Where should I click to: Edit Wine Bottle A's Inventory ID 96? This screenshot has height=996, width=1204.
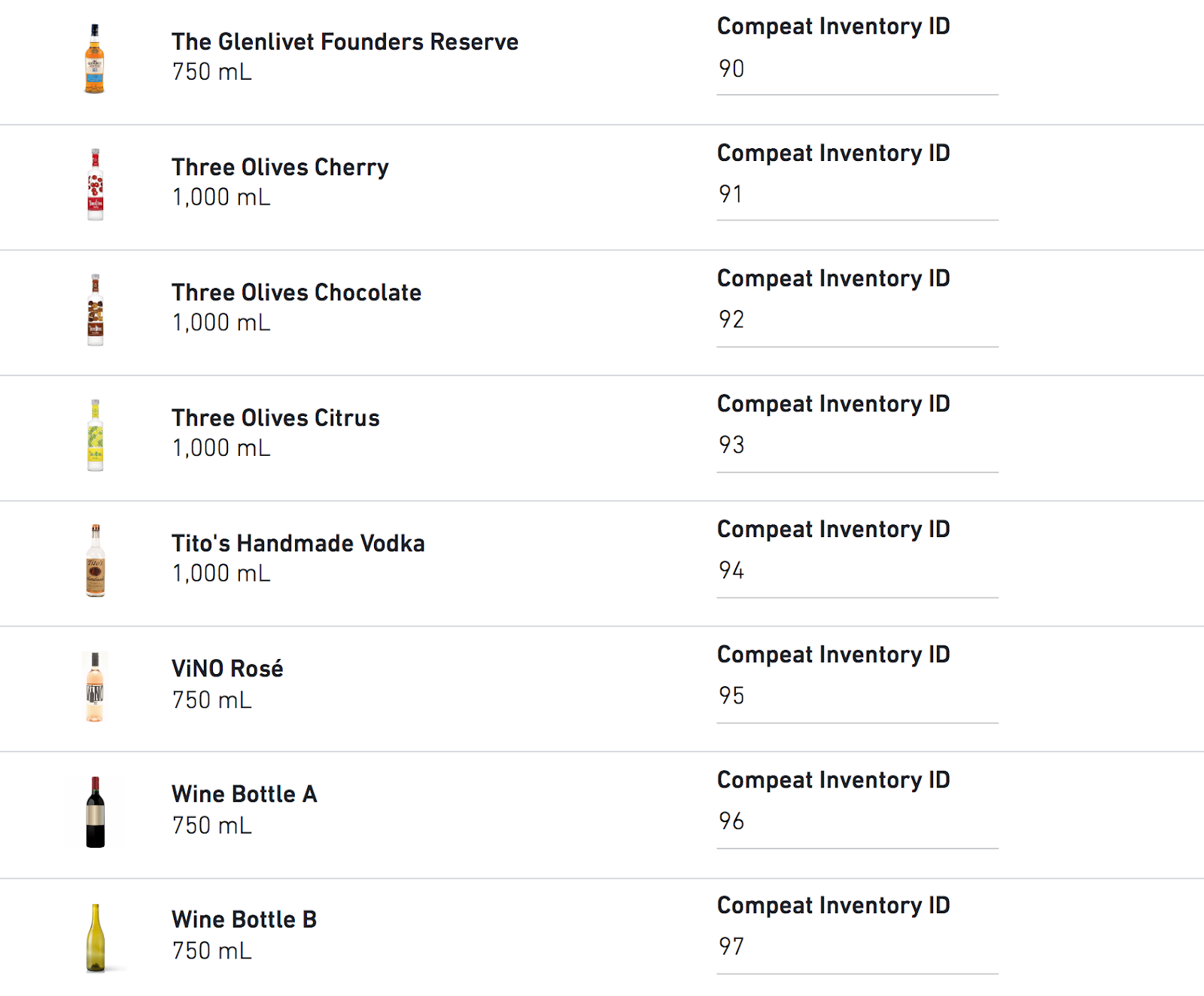tap(856, 821)
